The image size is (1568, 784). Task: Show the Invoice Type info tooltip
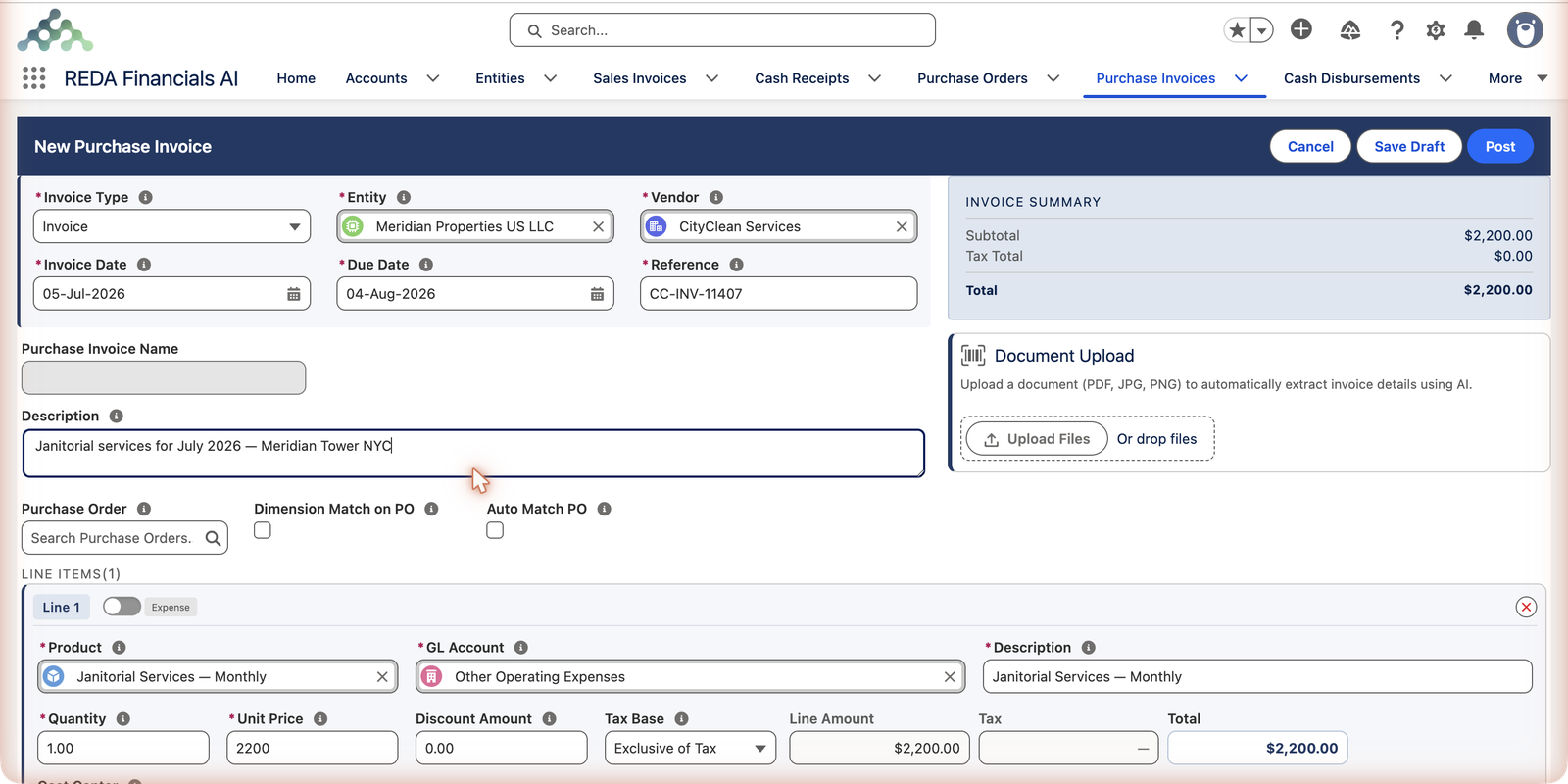145,197
